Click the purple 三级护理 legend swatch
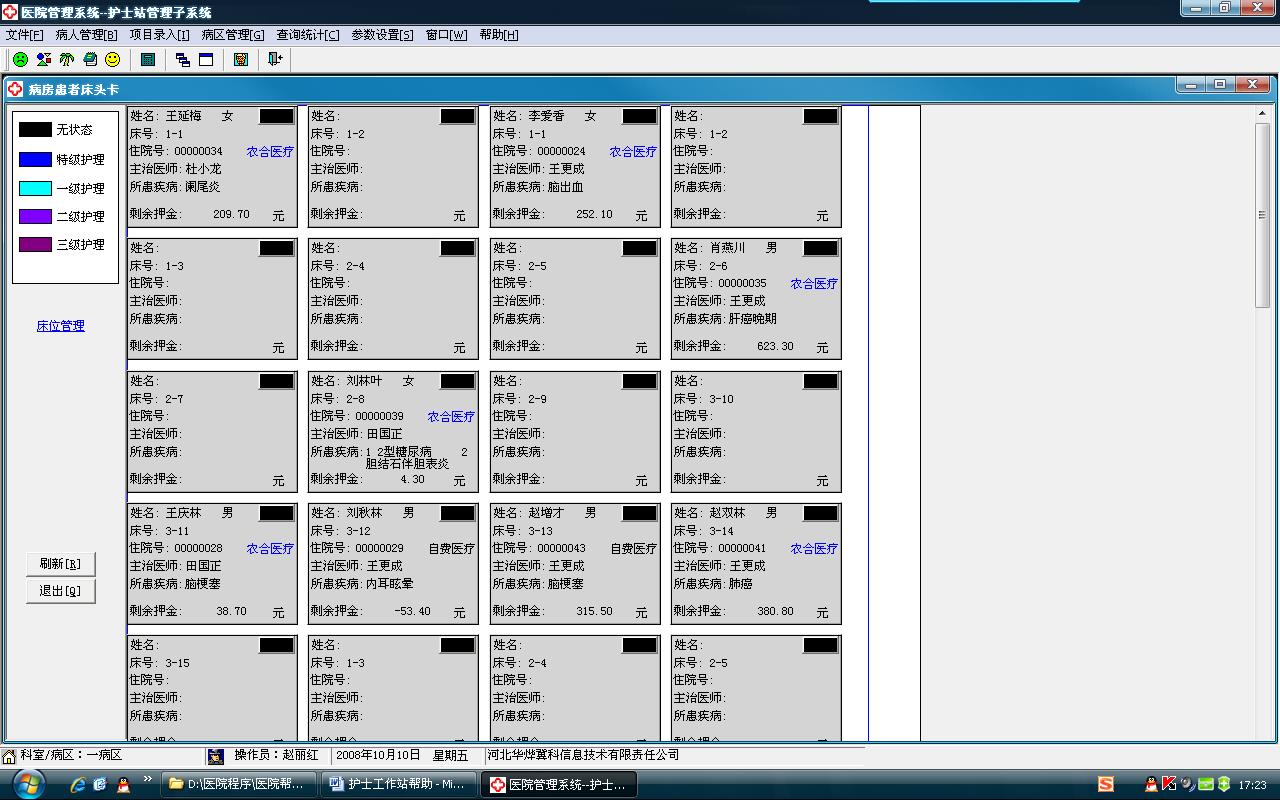This screenshot has width=1280, height=800. click(x=35, y=244)
